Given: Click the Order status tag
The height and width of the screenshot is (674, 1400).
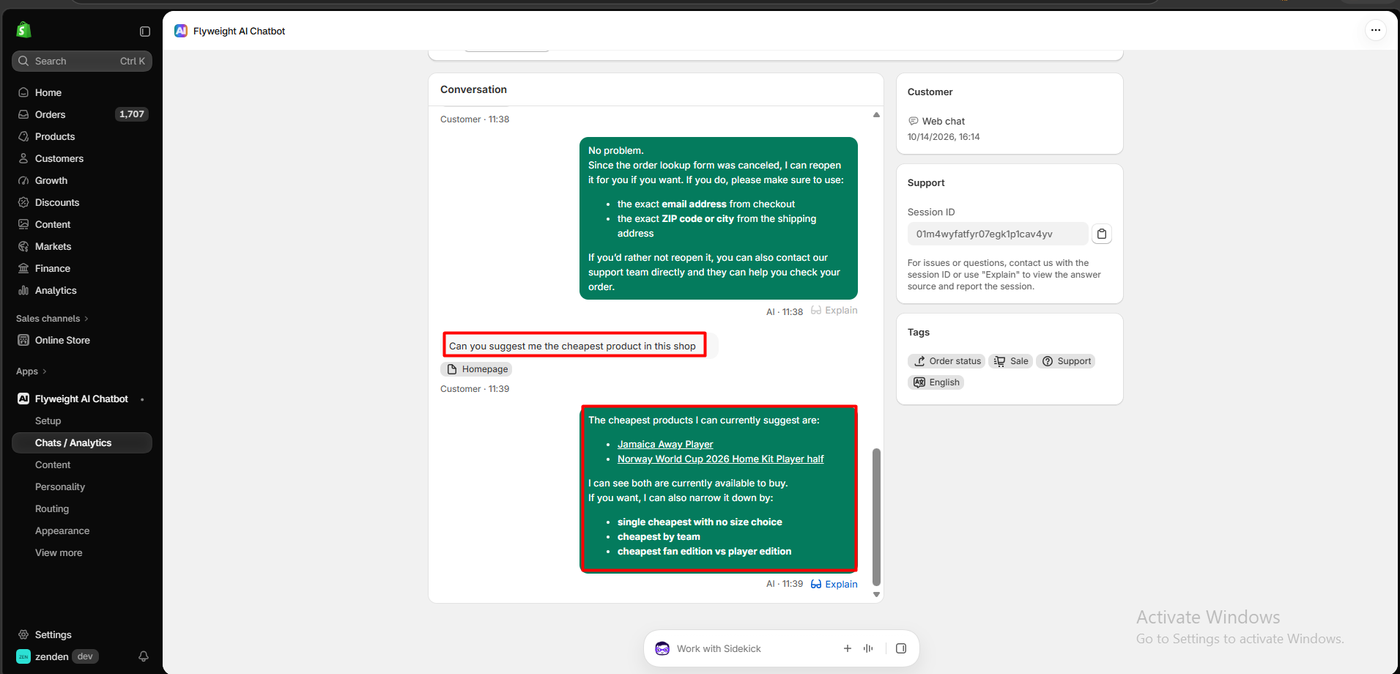Looking at the screenshot, I should coord(946,361).
